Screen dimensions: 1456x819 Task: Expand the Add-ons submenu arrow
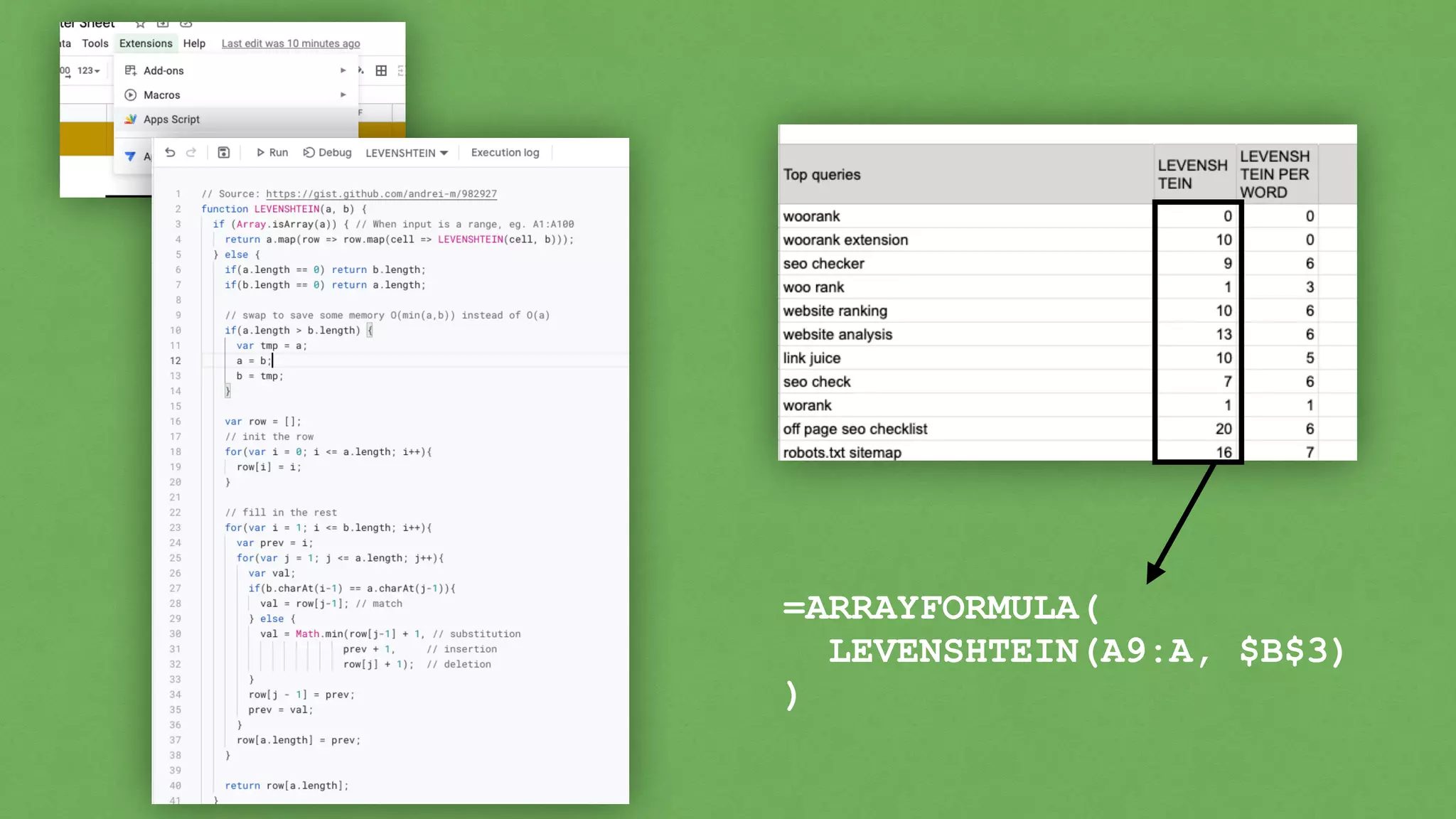tap(343, 70)
